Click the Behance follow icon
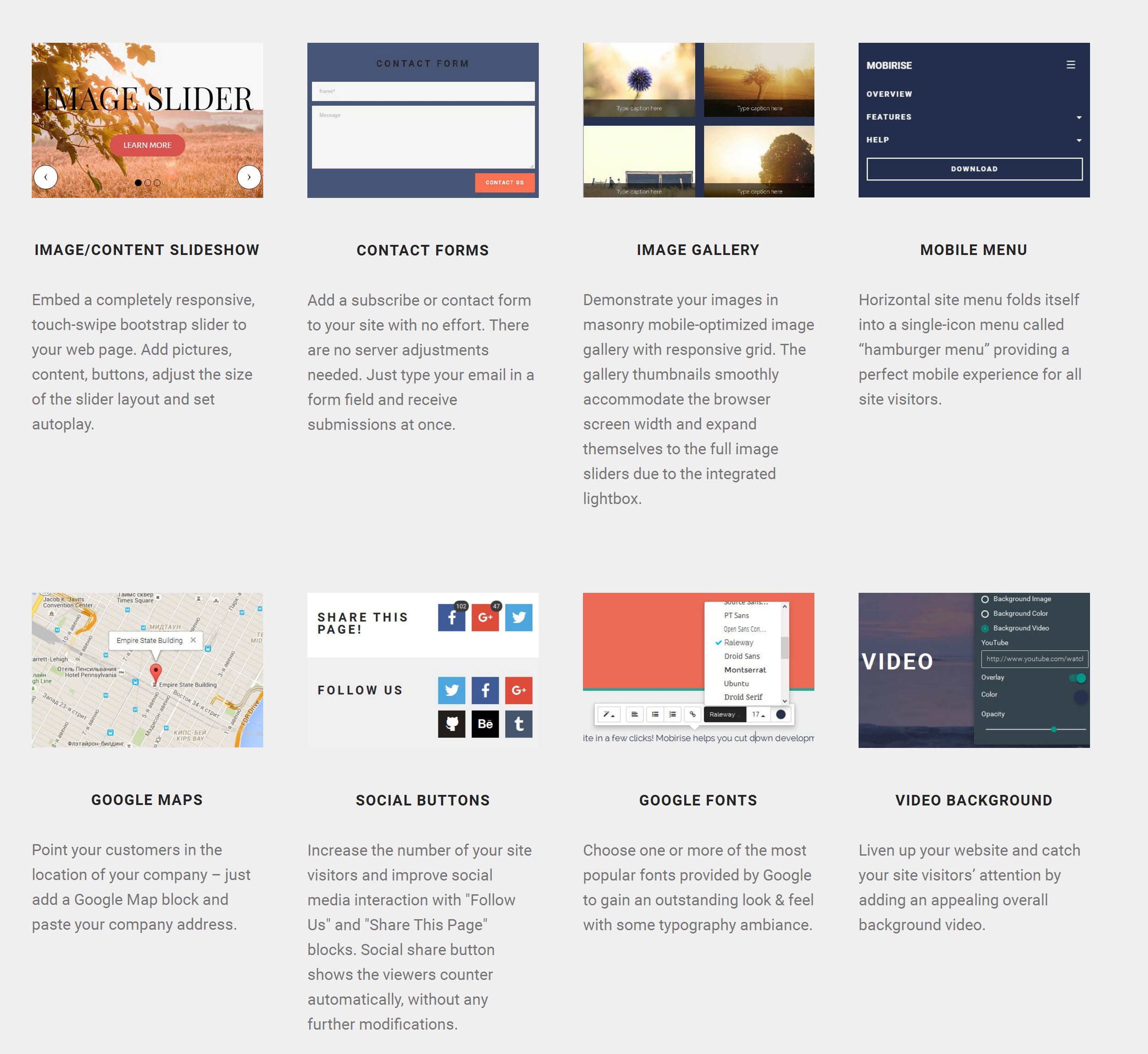 [485, 724]
